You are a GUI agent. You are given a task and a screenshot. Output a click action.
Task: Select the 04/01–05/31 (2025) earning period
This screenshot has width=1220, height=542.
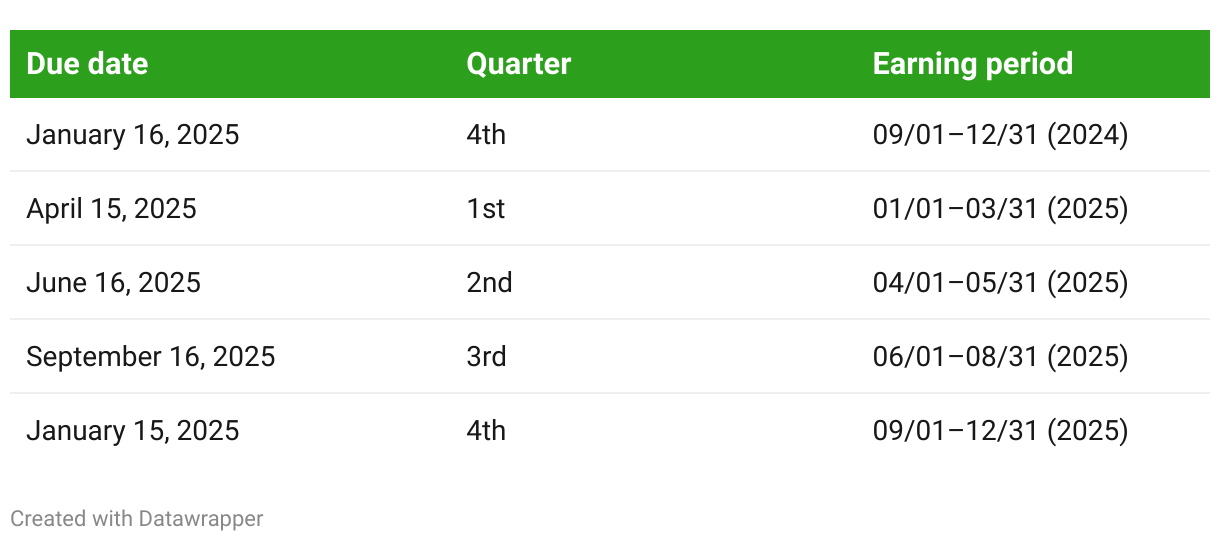click(1000, 283)
